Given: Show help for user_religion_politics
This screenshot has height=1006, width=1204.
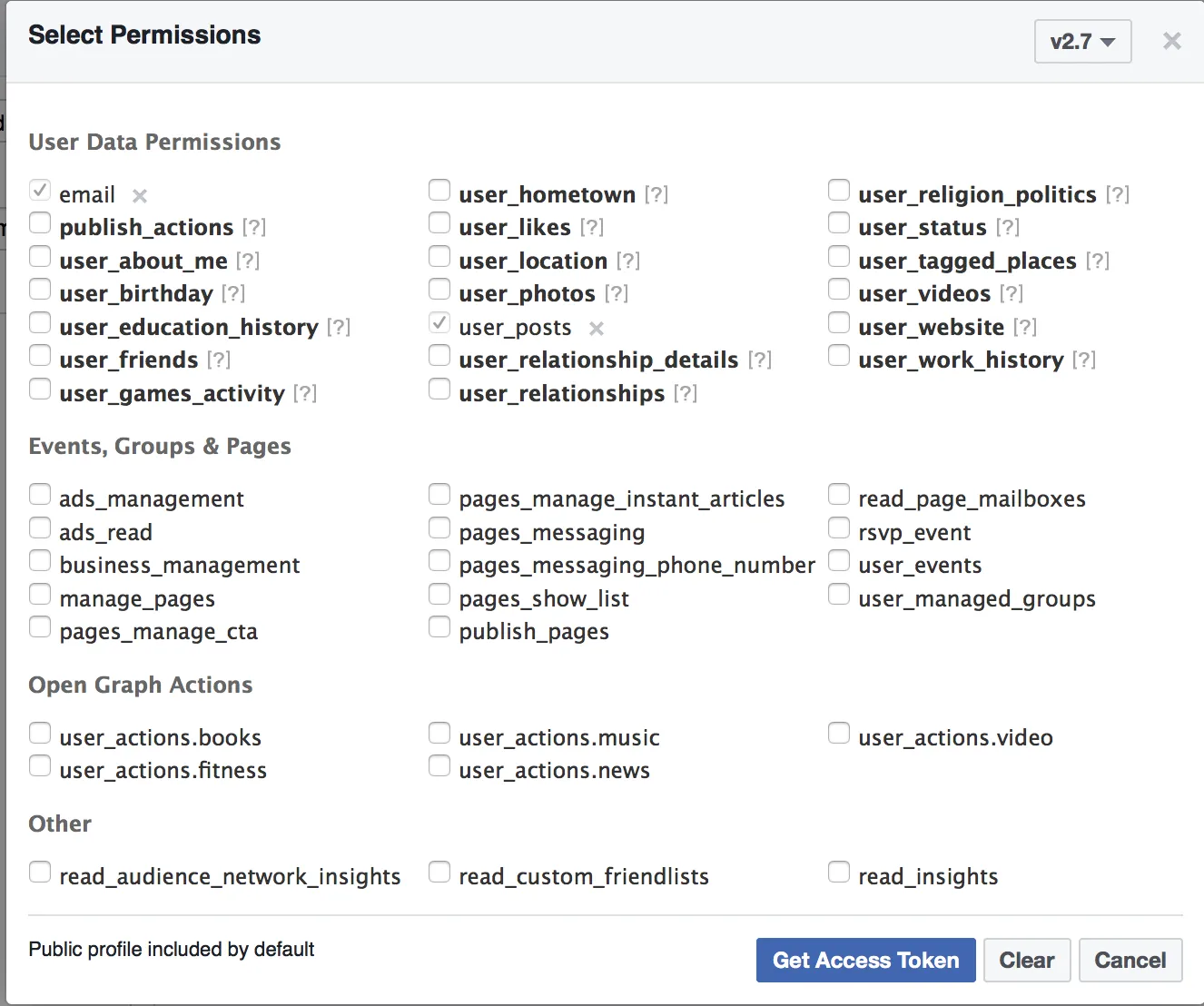Looking at the screenshot, I should point(1118,194).
